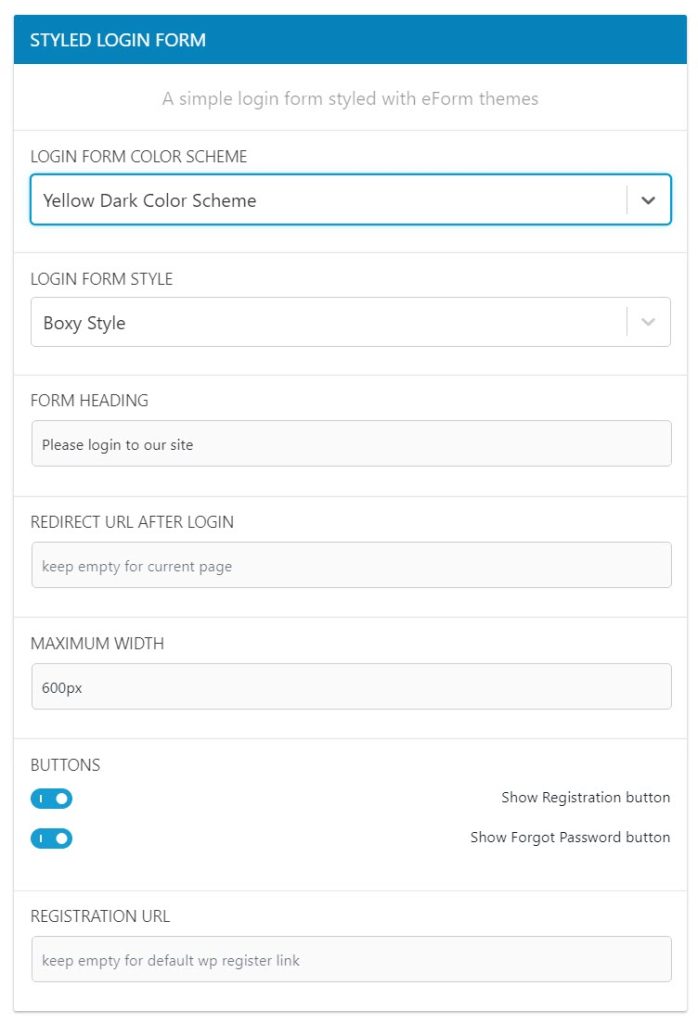Click the Show Forgot Password button label

coord(570,837)
